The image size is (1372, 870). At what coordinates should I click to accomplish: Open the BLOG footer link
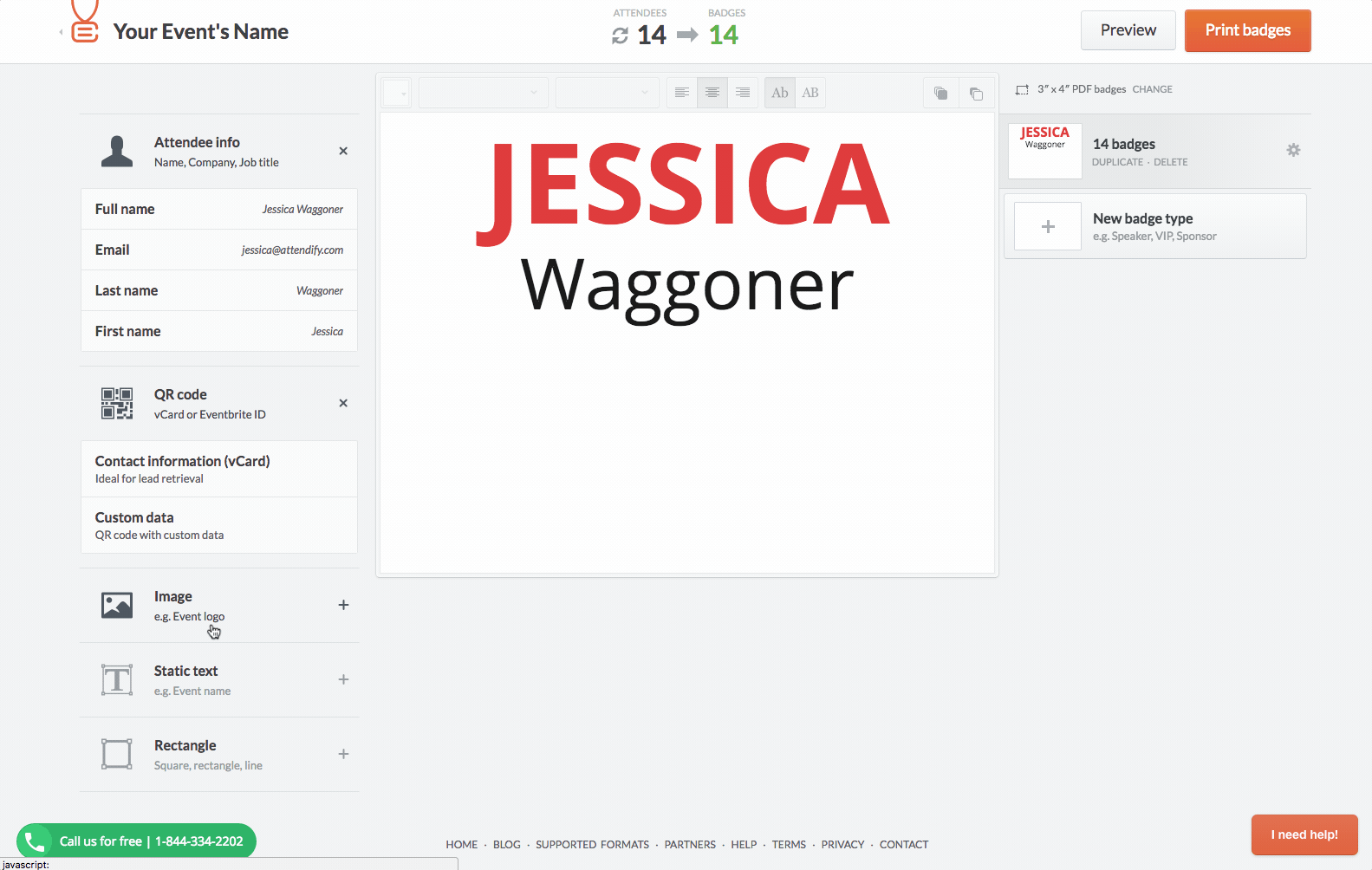(x=507, y=845)
